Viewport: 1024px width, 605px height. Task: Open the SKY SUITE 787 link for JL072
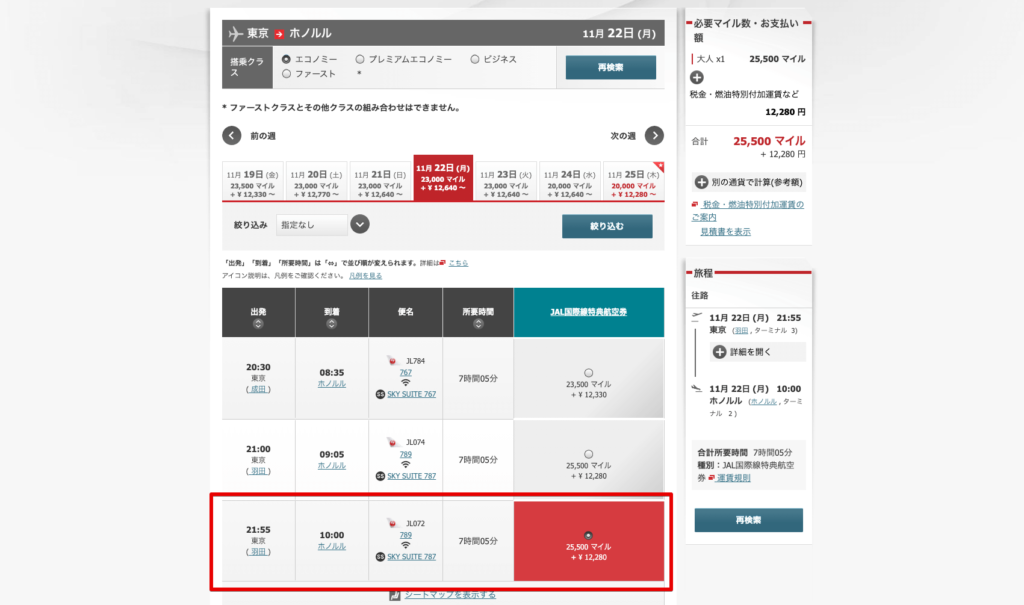tap(411, 557)
